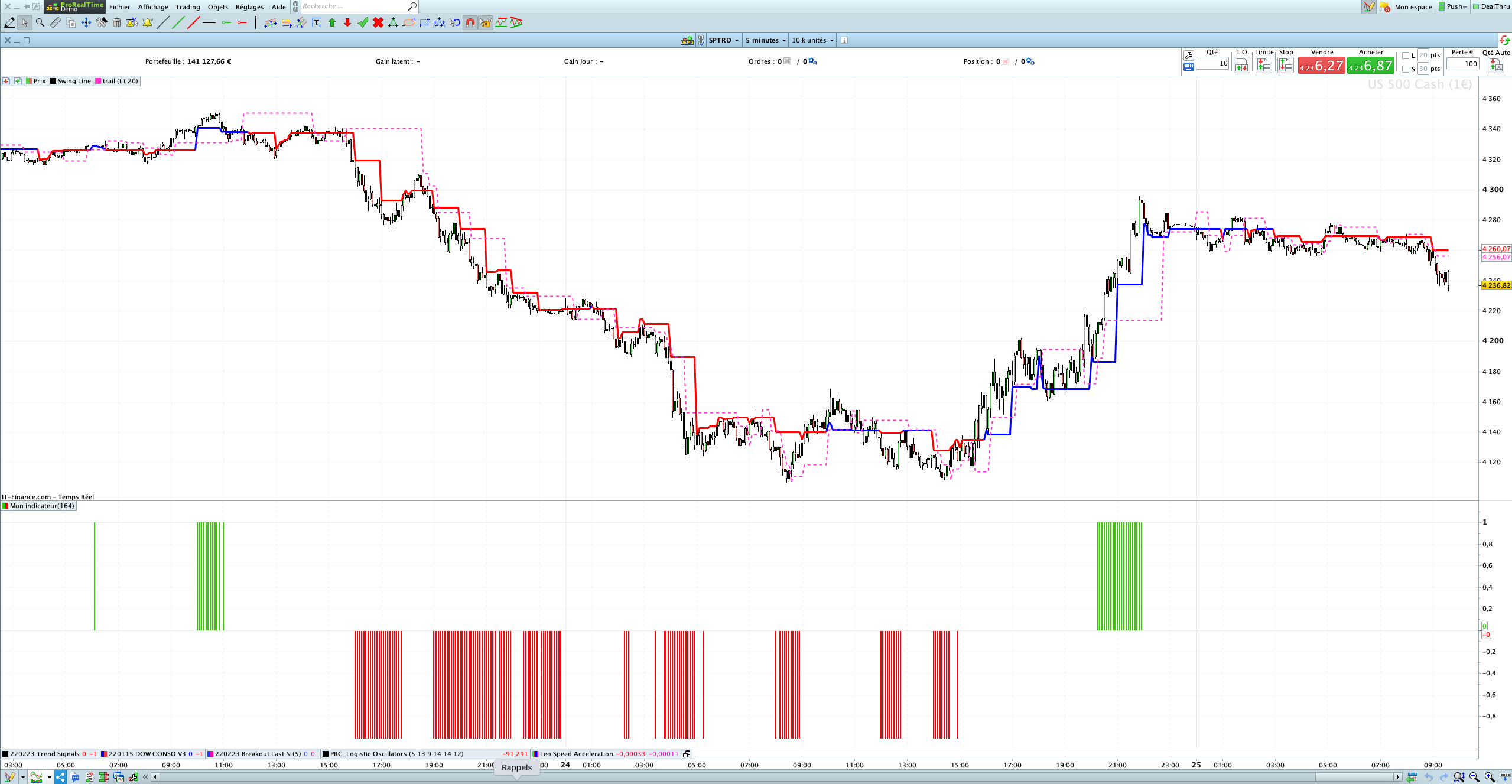Expand the SPTRD instrument dropdown
This screenshot has width=1512, height=784.
point(724,40)
